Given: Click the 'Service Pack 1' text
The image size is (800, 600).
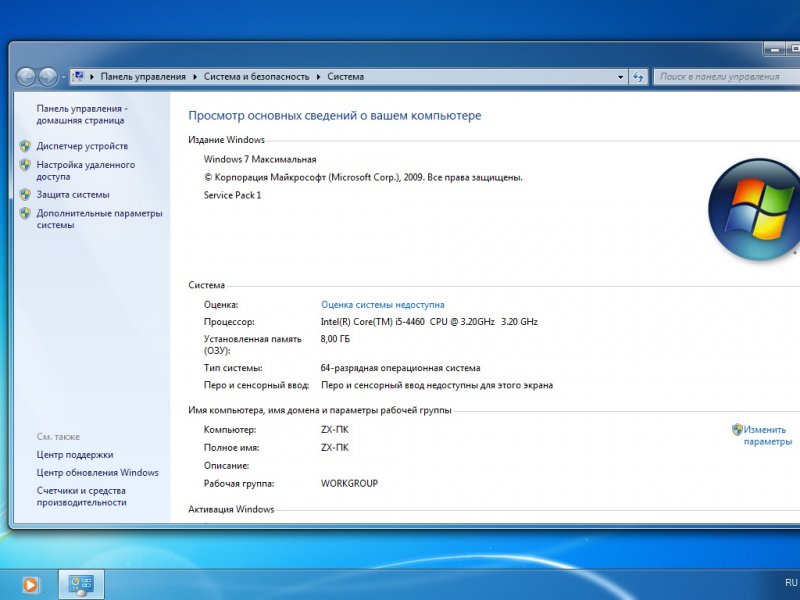Looking at the screenshot, I should 232,195.
